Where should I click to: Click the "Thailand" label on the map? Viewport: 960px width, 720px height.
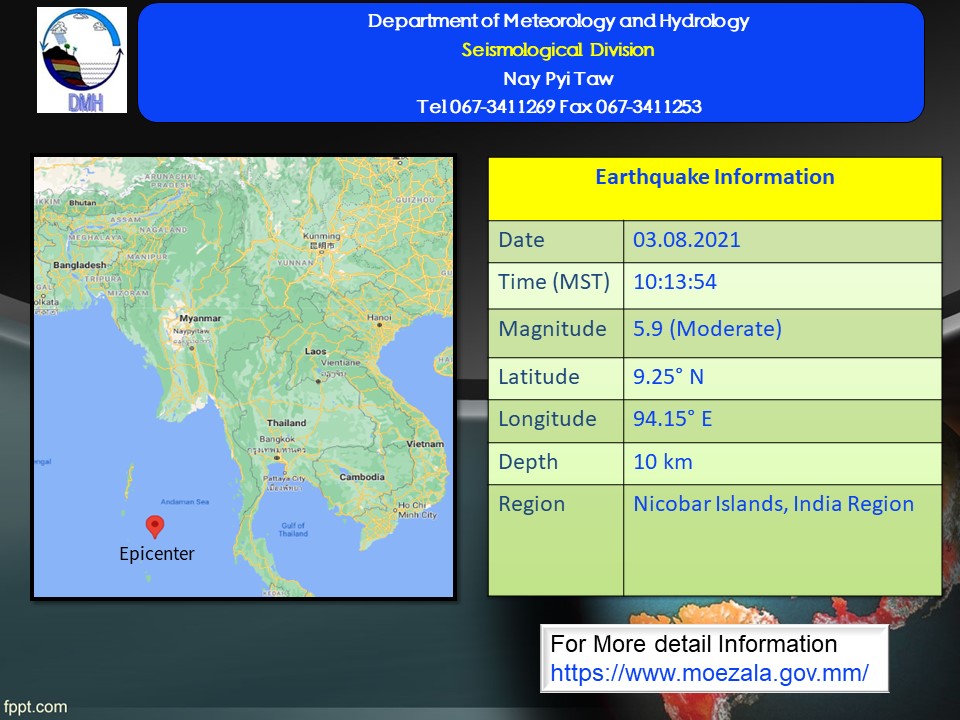coord(287,423)
